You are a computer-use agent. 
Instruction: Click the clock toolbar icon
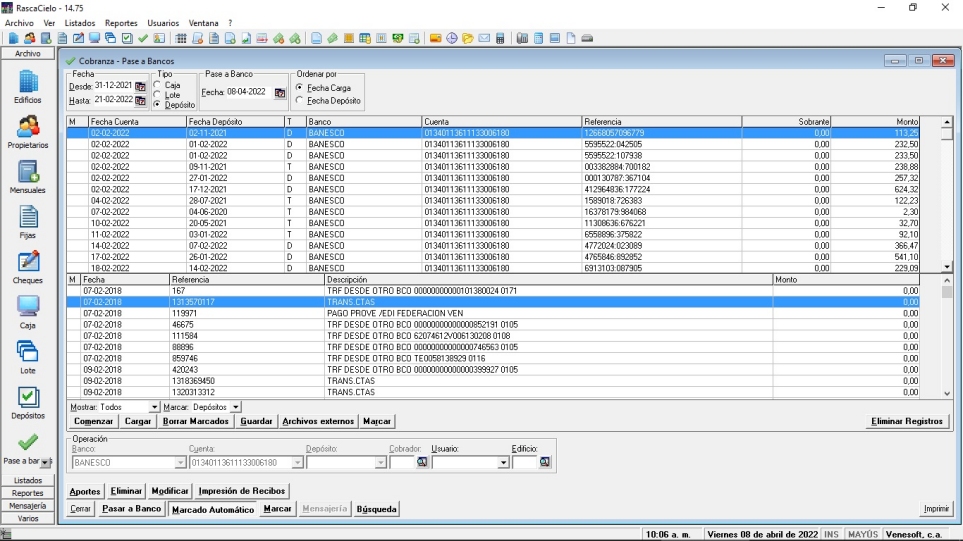tap(451, 38)
